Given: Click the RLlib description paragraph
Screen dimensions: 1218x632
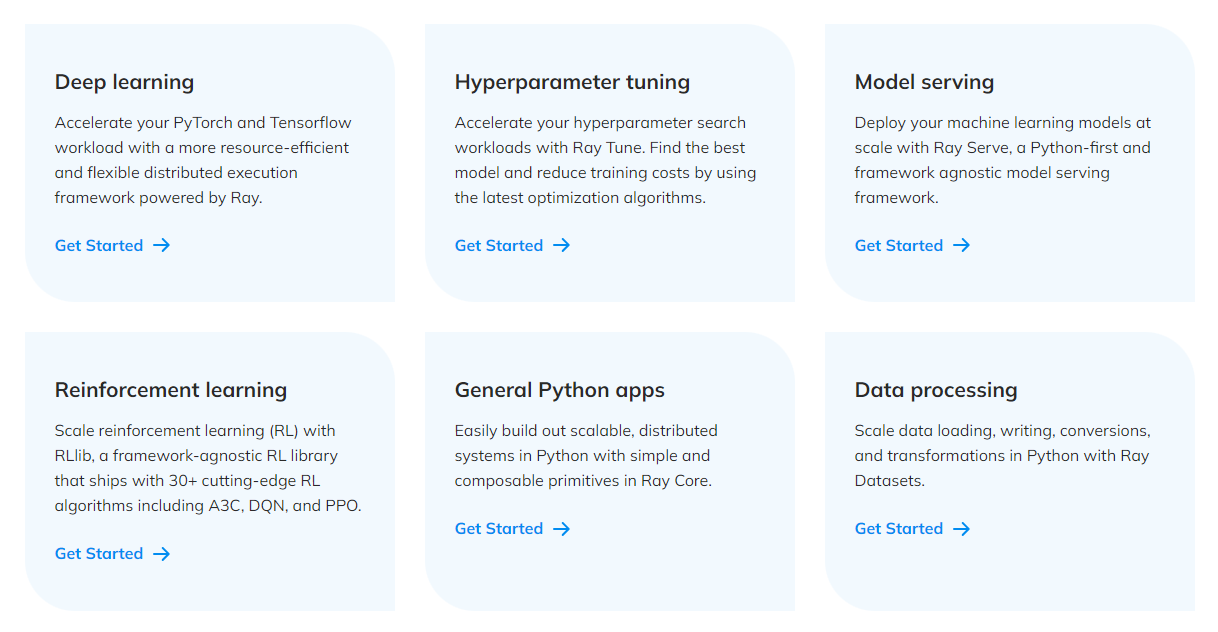Looking at the screenshot, I should [208, 468].
